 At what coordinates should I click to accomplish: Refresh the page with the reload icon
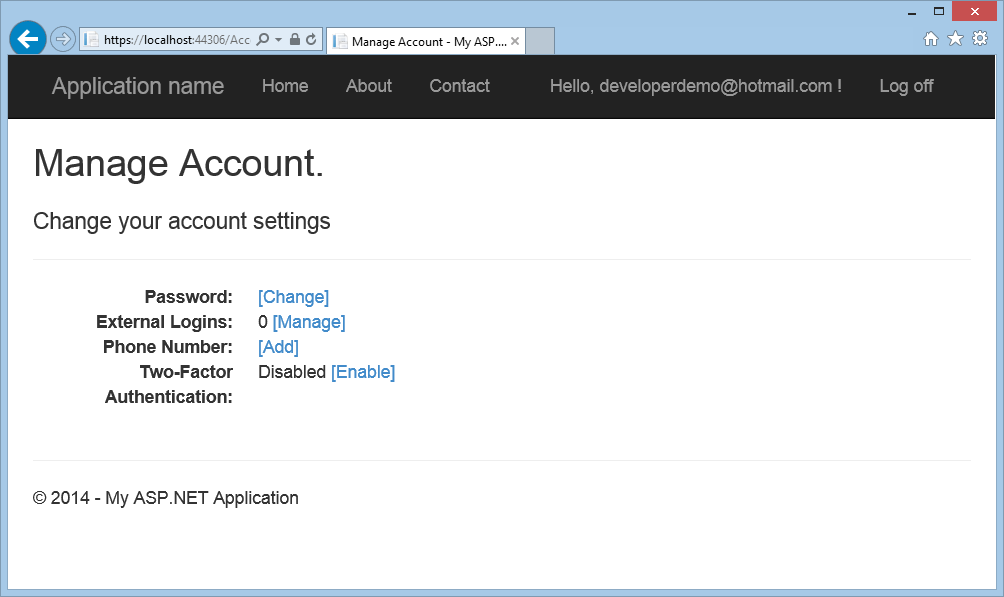(x=311, y=40)
